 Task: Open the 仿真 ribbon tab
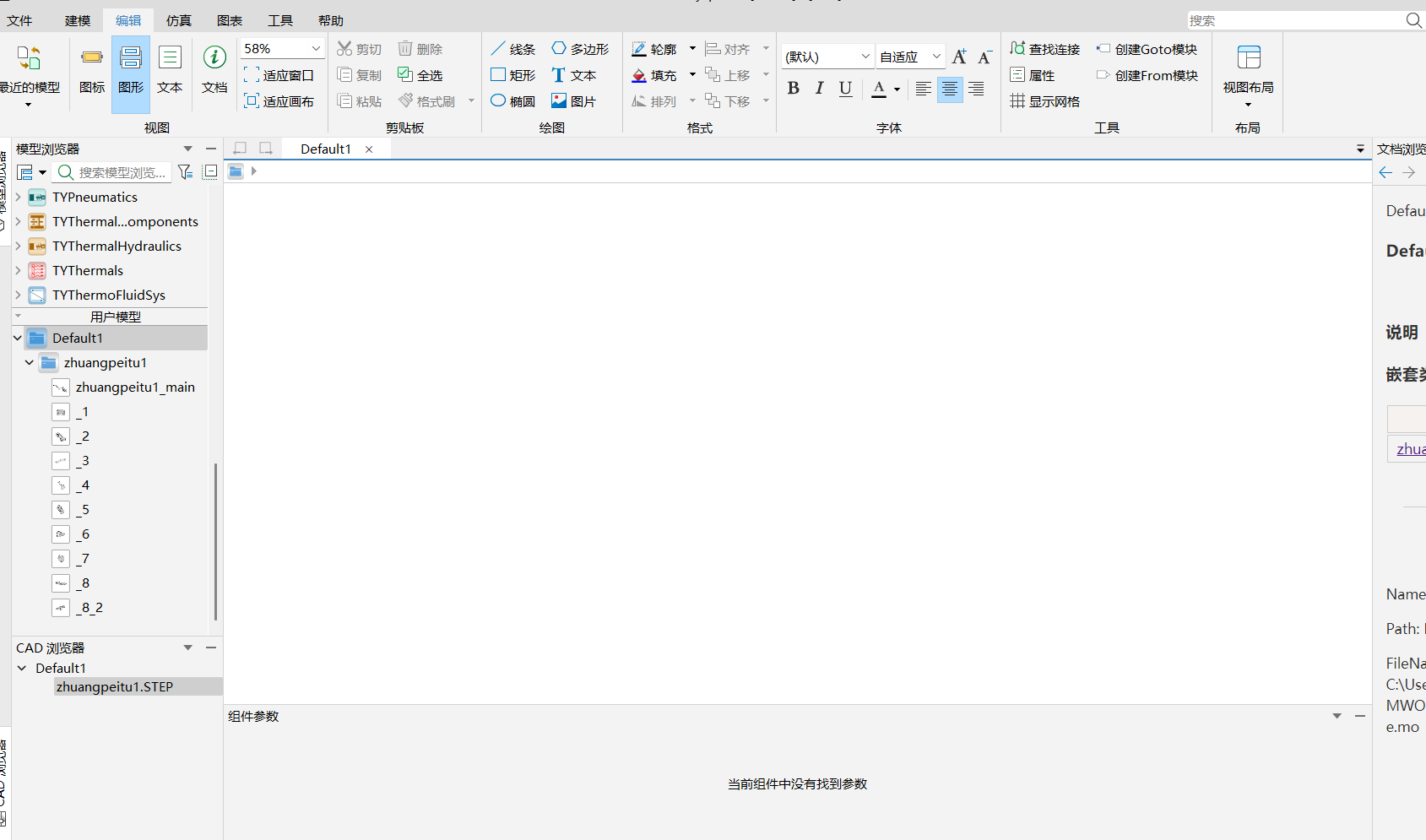click(x=179, y=20)
